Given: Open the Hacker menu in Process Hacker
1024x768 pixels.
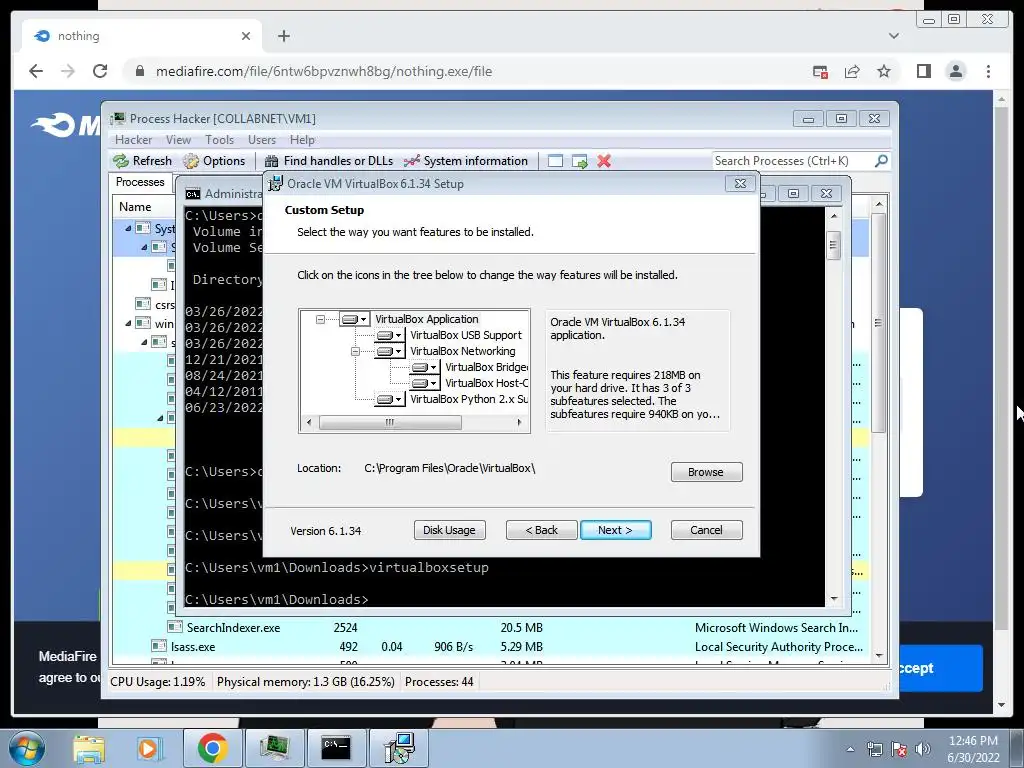Looking at the screenshot, I should tap(133, 140).
